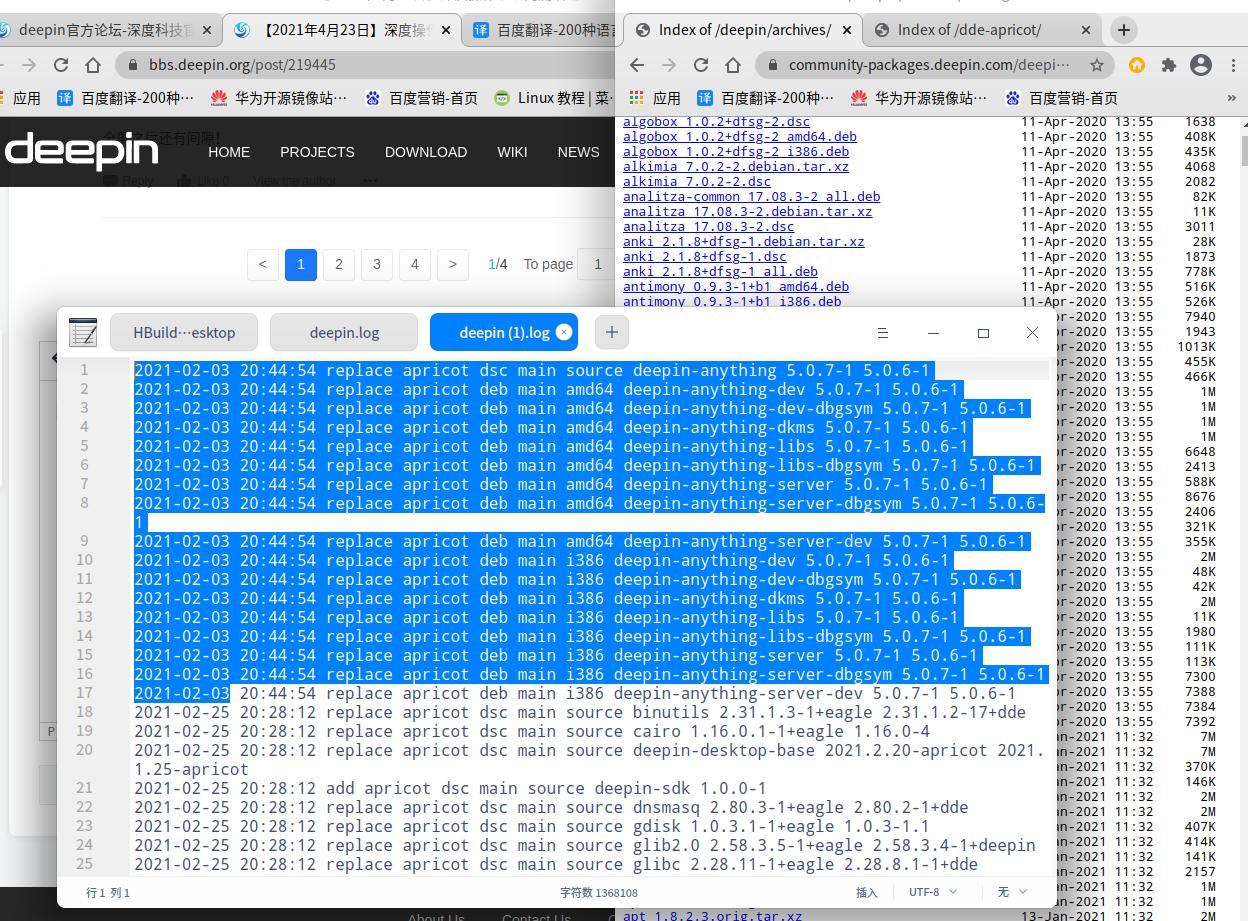The height and width of the screenshot is (921, 1248).
Task: Open 百度营销-首页 bookmark in left browser
Action: (421, 98)
